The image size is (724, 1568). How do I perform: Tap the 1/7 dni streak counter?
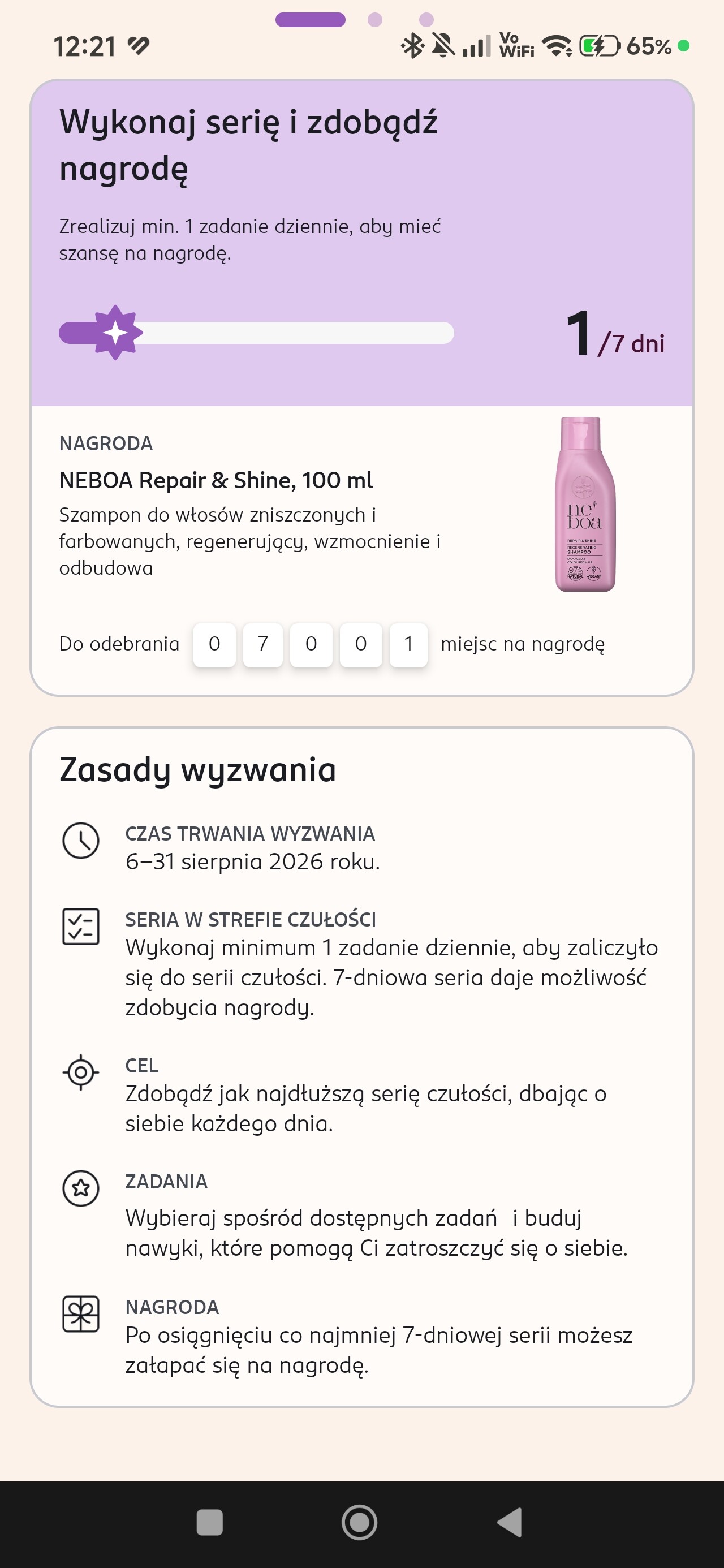pyautogui.click(x=615, y=334)
